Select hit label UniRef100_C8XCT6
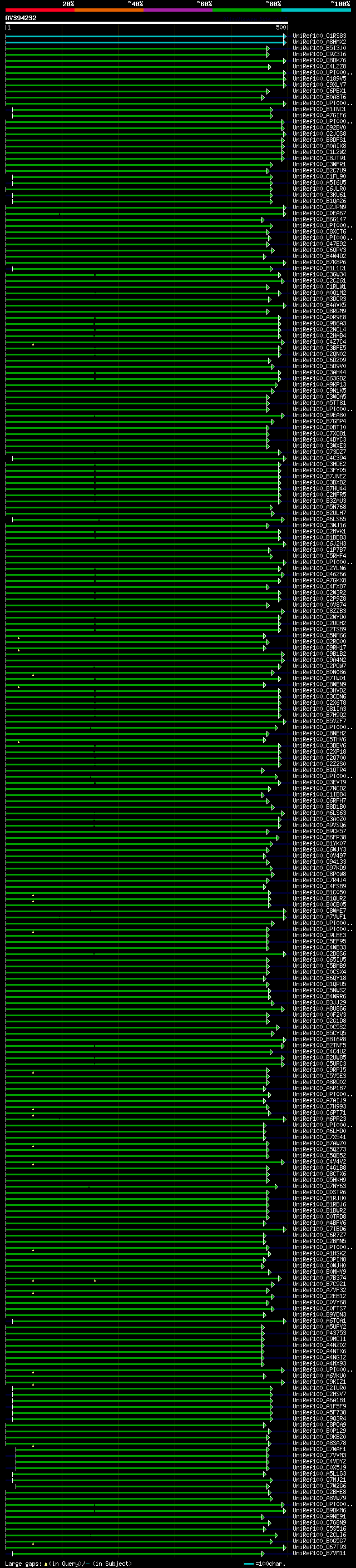Screen dimensions: 356x1568 [x=319, y=232]
